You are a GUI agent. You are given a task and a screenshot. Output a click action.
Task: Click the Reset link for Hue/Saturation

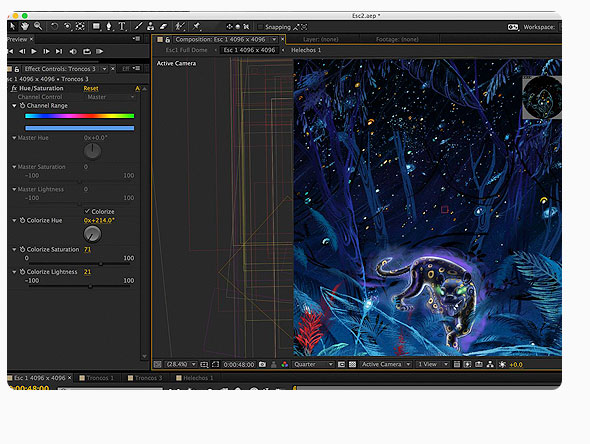[x=91, y=88]
